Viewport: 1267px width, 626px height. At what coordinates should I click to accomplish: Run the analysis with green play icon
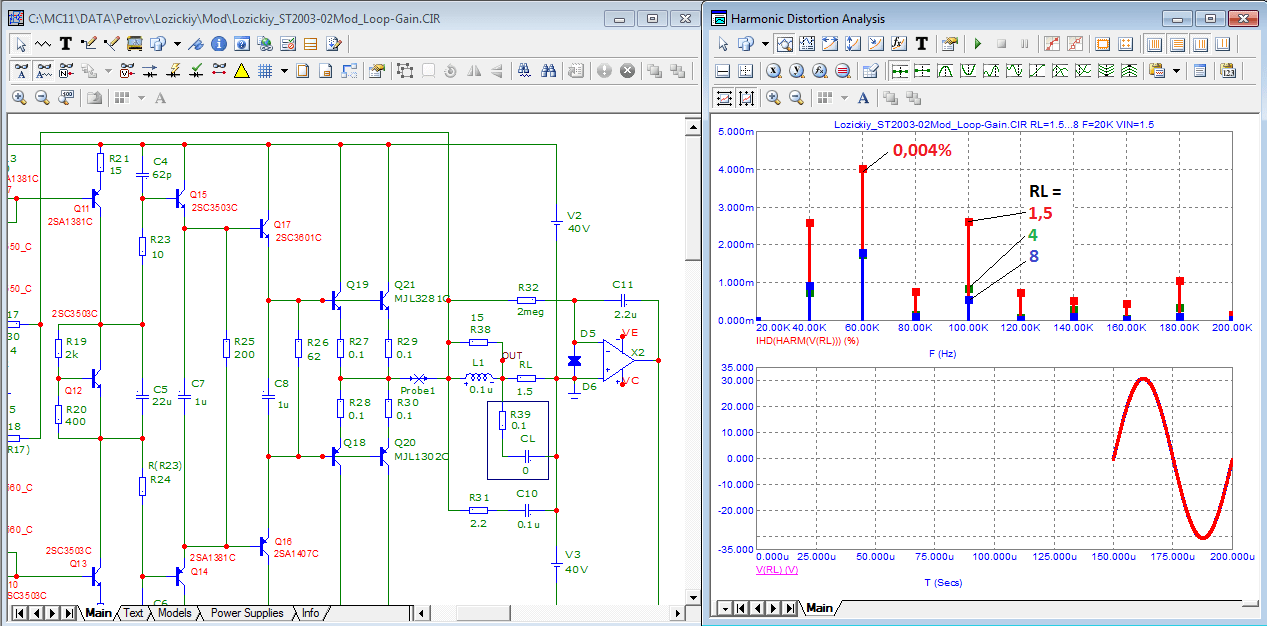(x=978, y=44)
